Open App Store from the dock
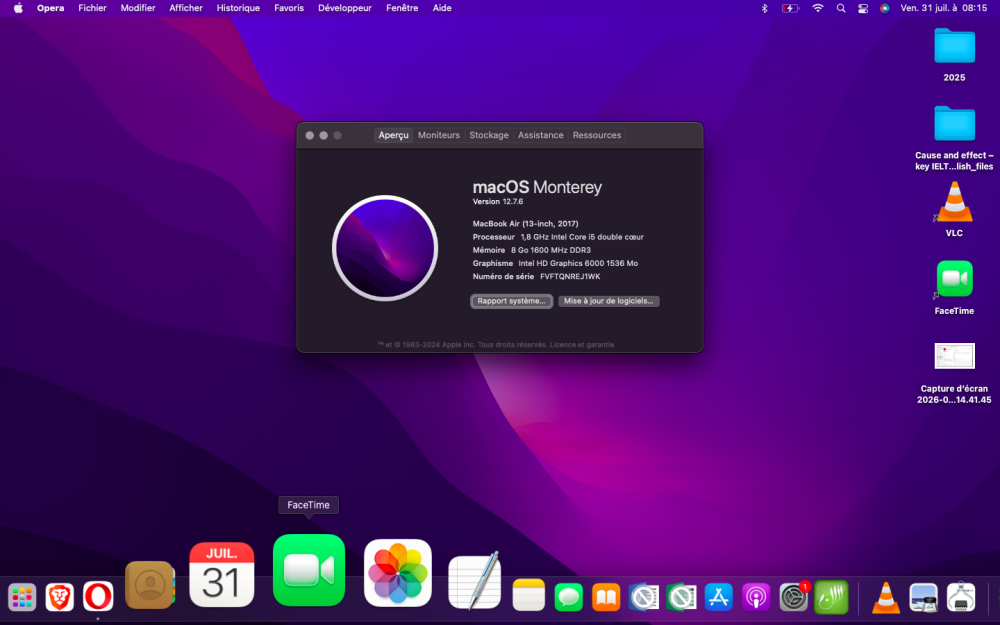1000x625 pixels. [718, 597]
